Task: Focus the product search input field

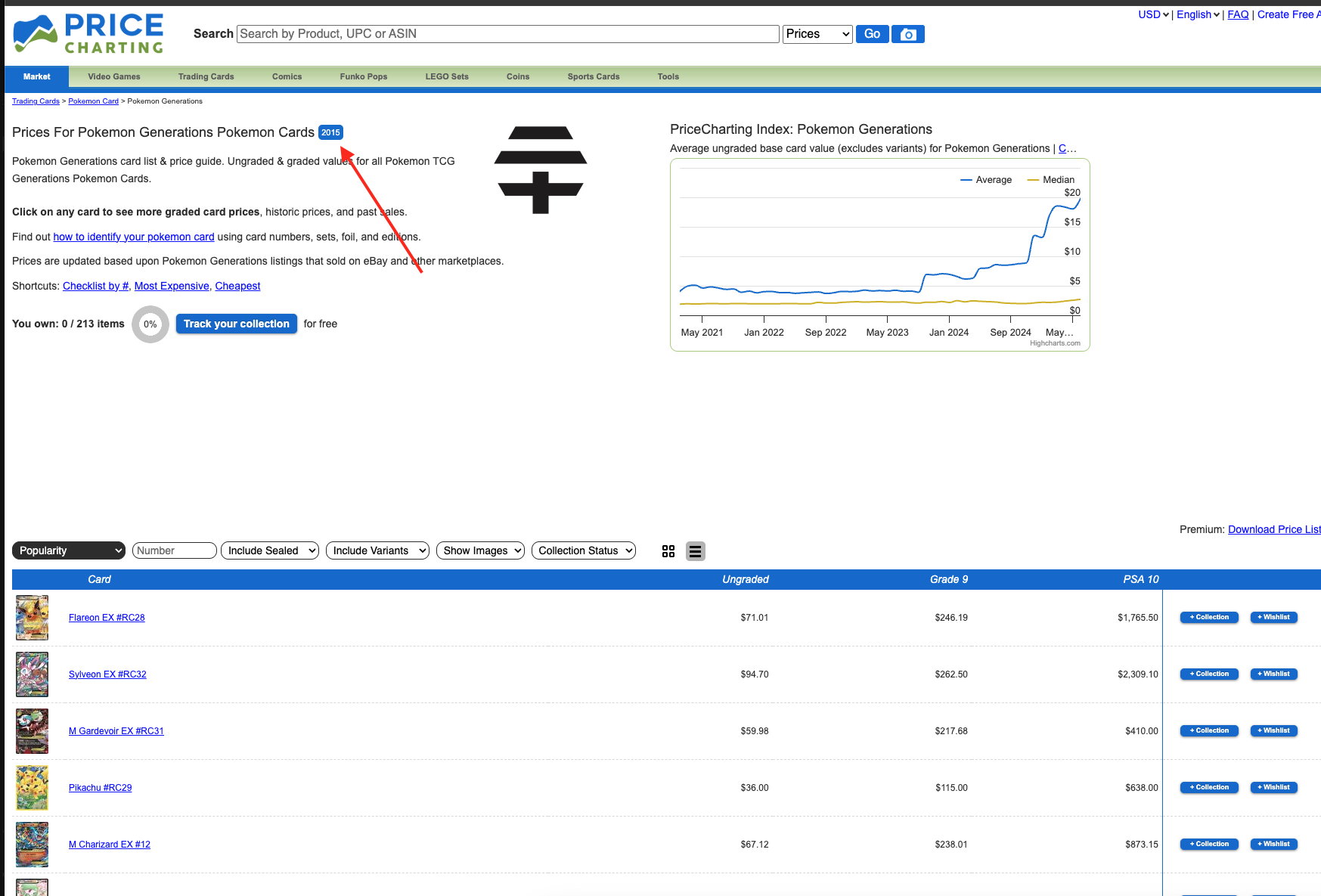Action: [x=508, y=34]
